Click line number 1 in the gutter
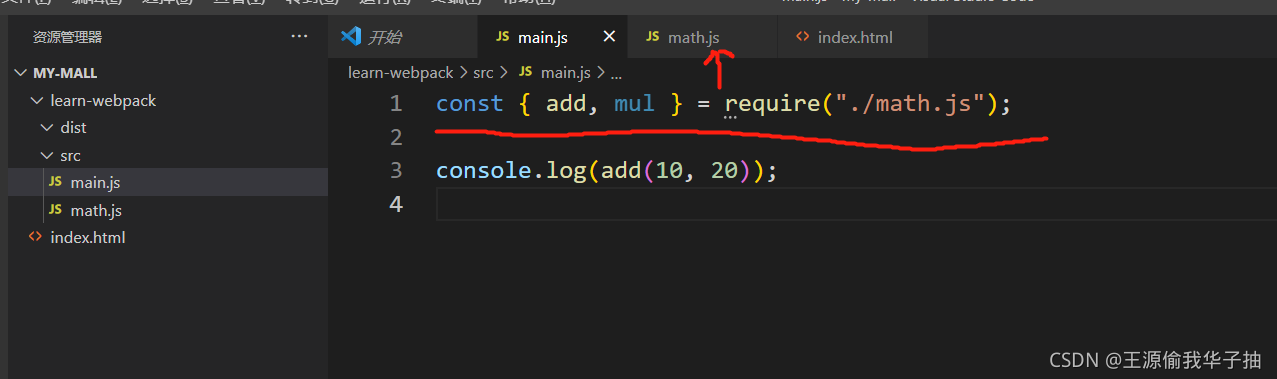Viewport: 1277px width, 379px height. point(396,103)
